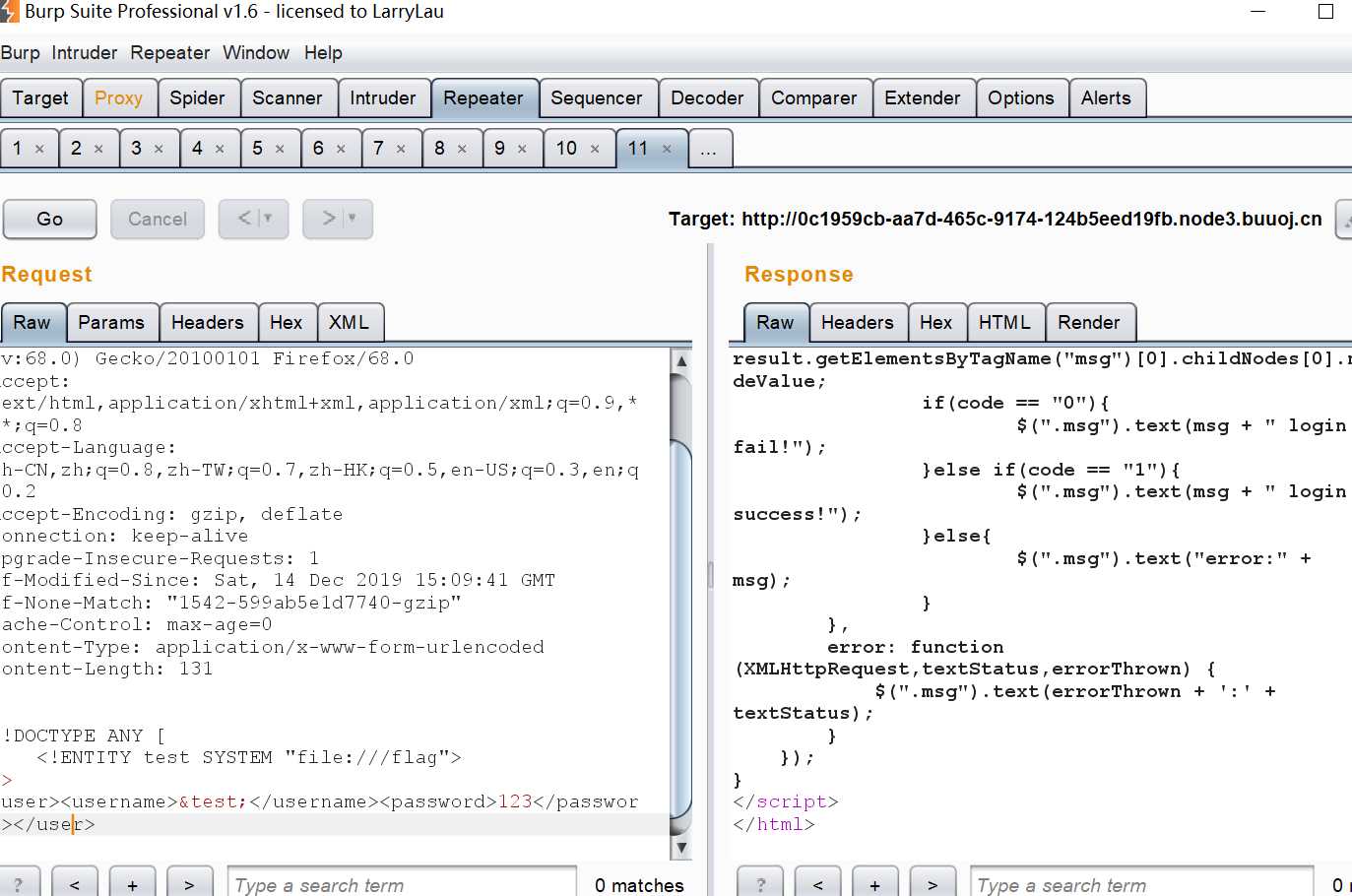Switch to the Sequencer tab
This screenshot has height=896, width=1352.
pos(597,98)
